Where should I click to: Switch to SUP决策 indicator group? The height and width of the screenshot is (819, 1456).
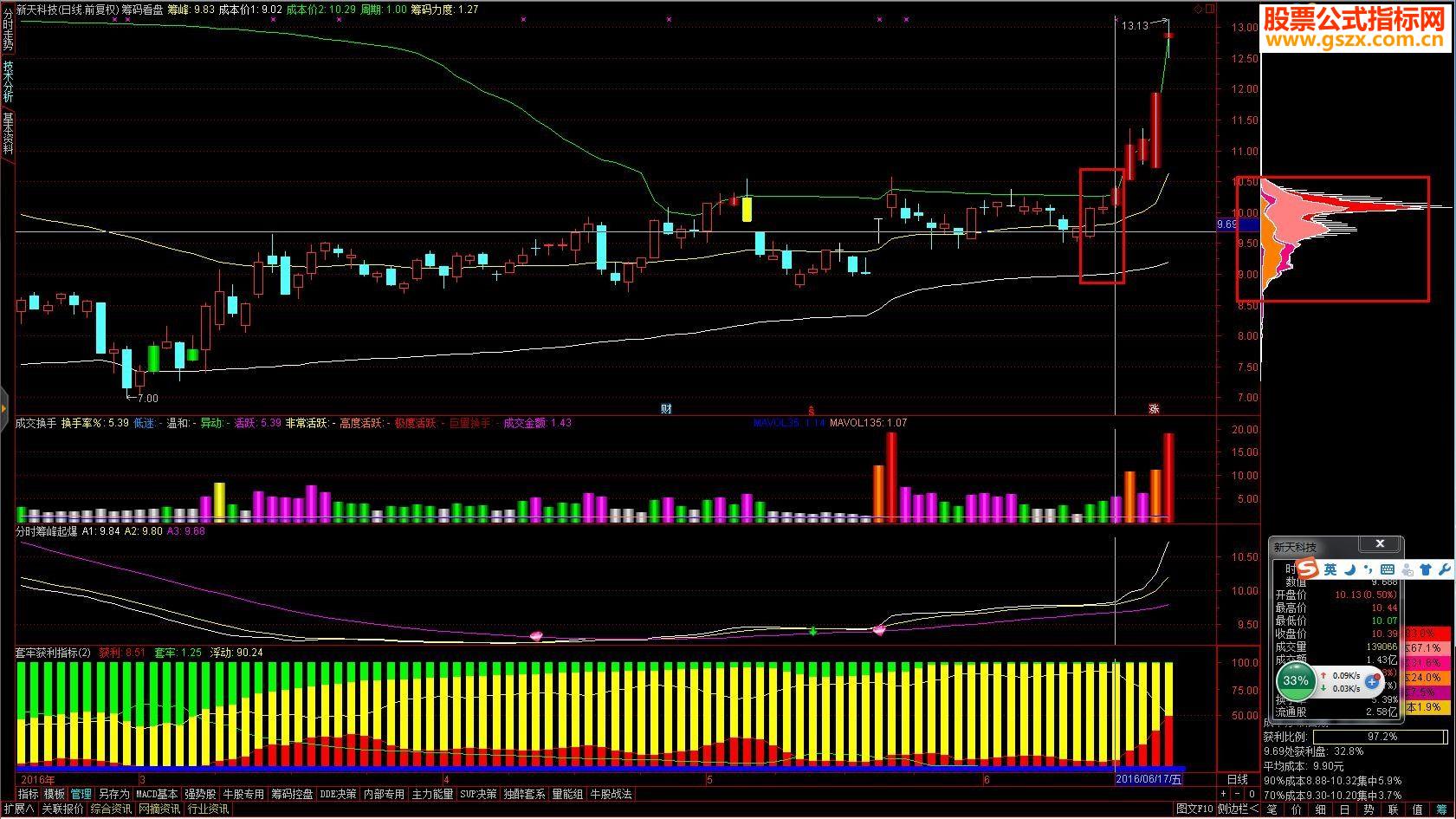(x=478, y=794)
